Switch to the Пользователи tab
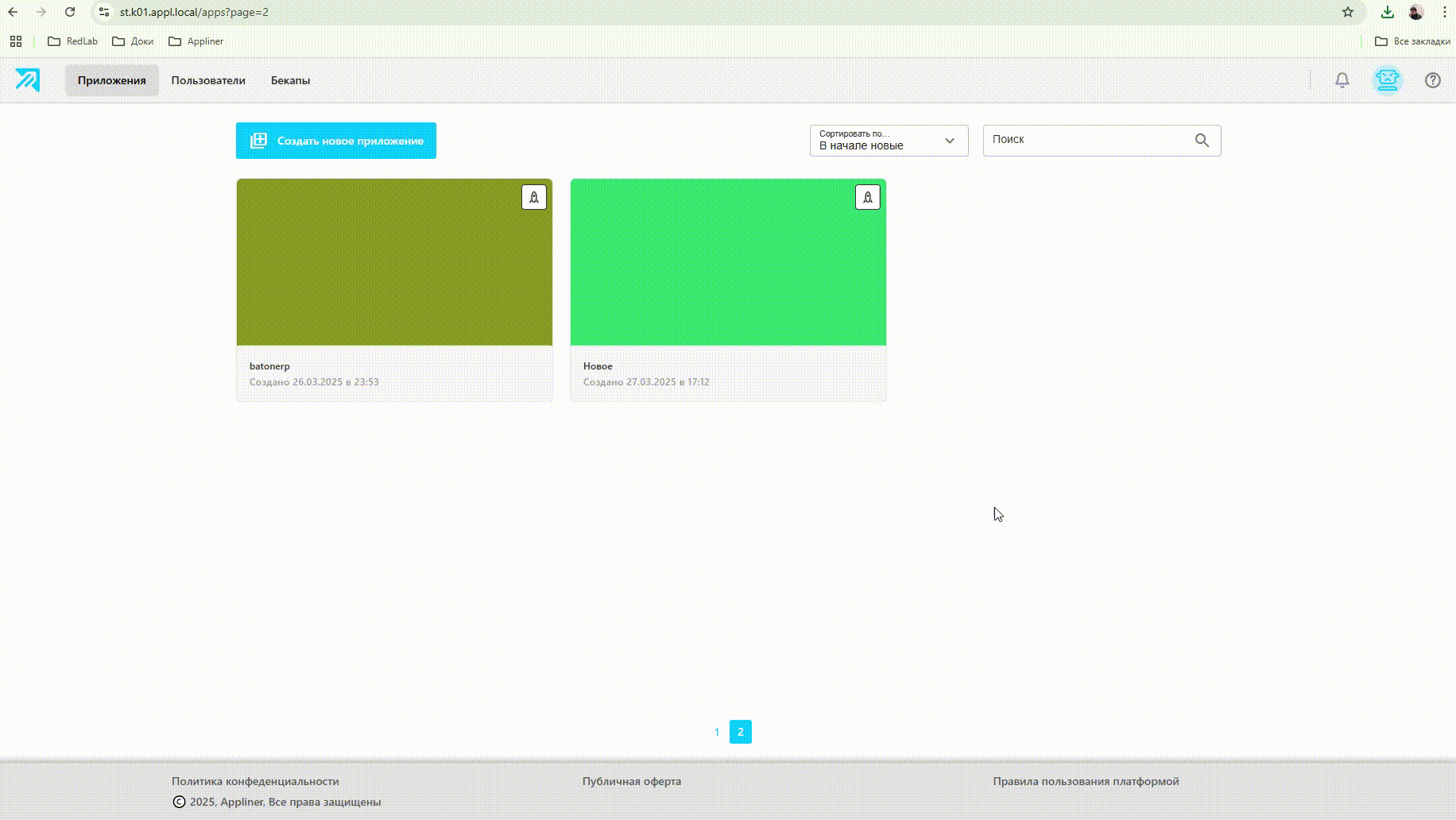Viewport: 1456px width, 820px height. (208, 80)
